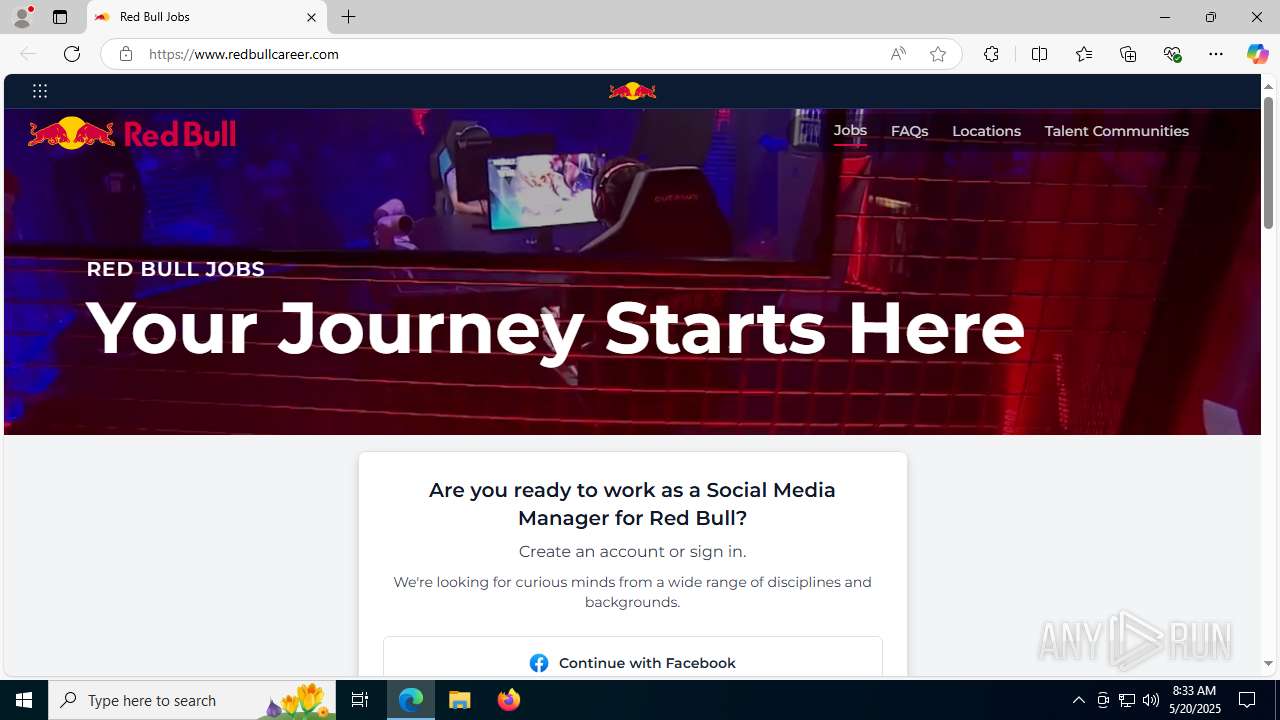
Task: Open Collections icon
Action: 1128,54
